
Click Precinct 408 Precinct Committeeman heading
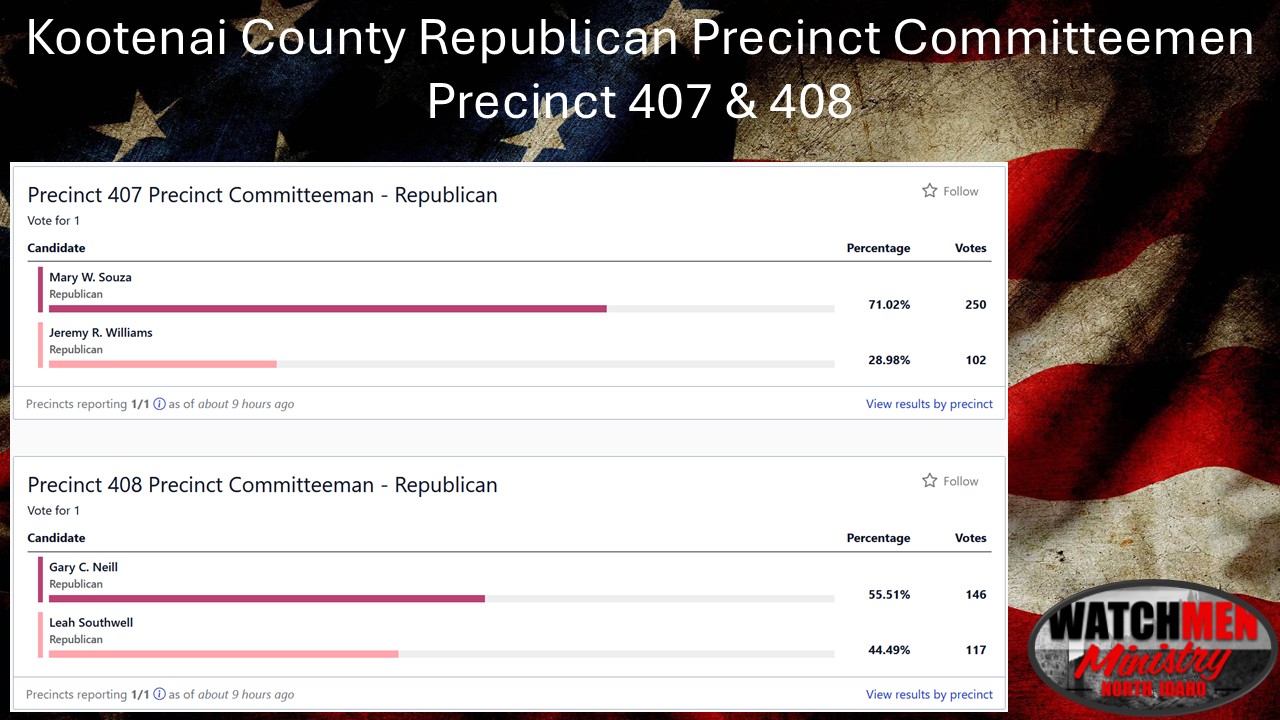click(x=262, y=485)
